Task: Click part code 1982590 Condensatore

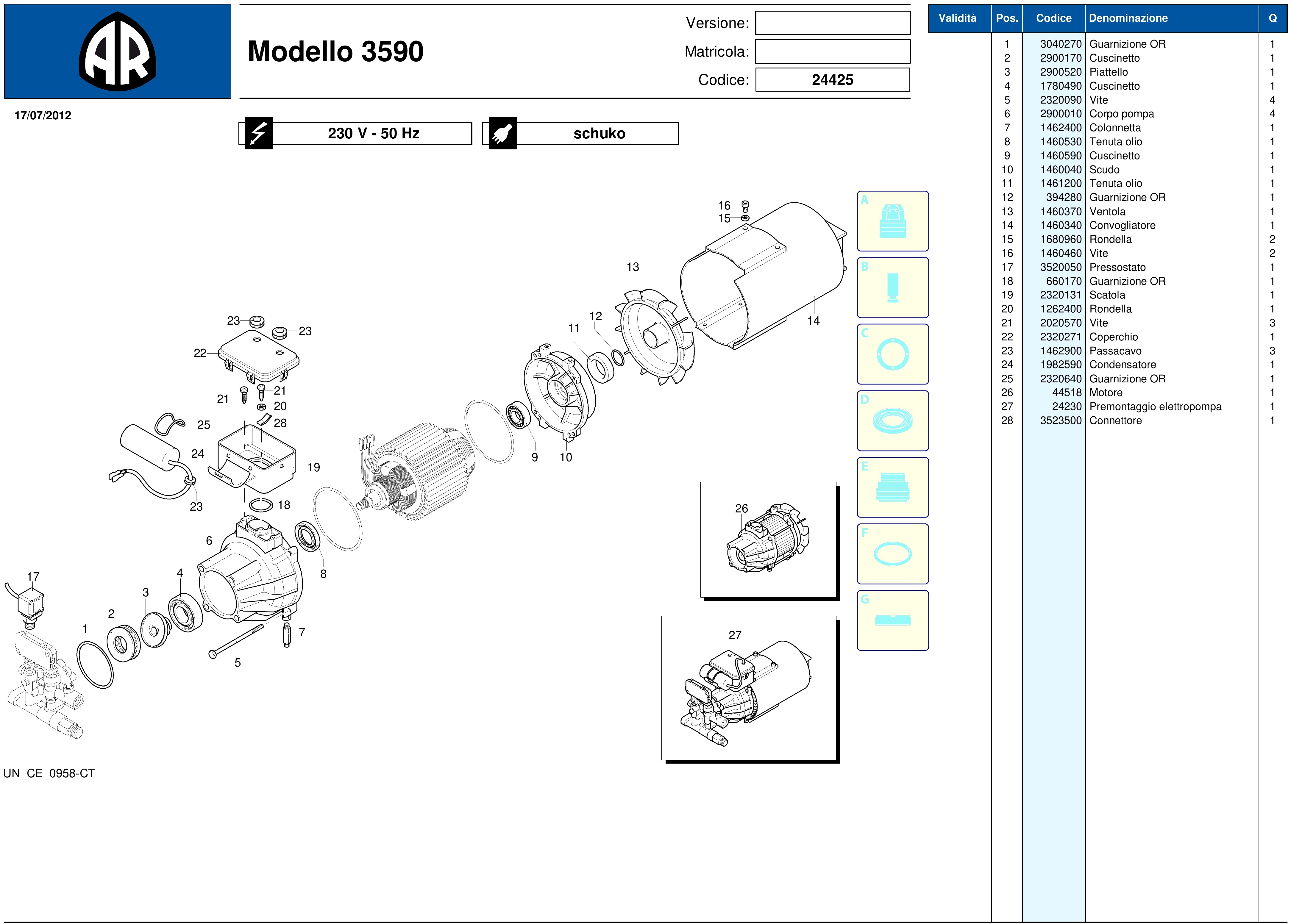Action: (x=1061, y=365)
